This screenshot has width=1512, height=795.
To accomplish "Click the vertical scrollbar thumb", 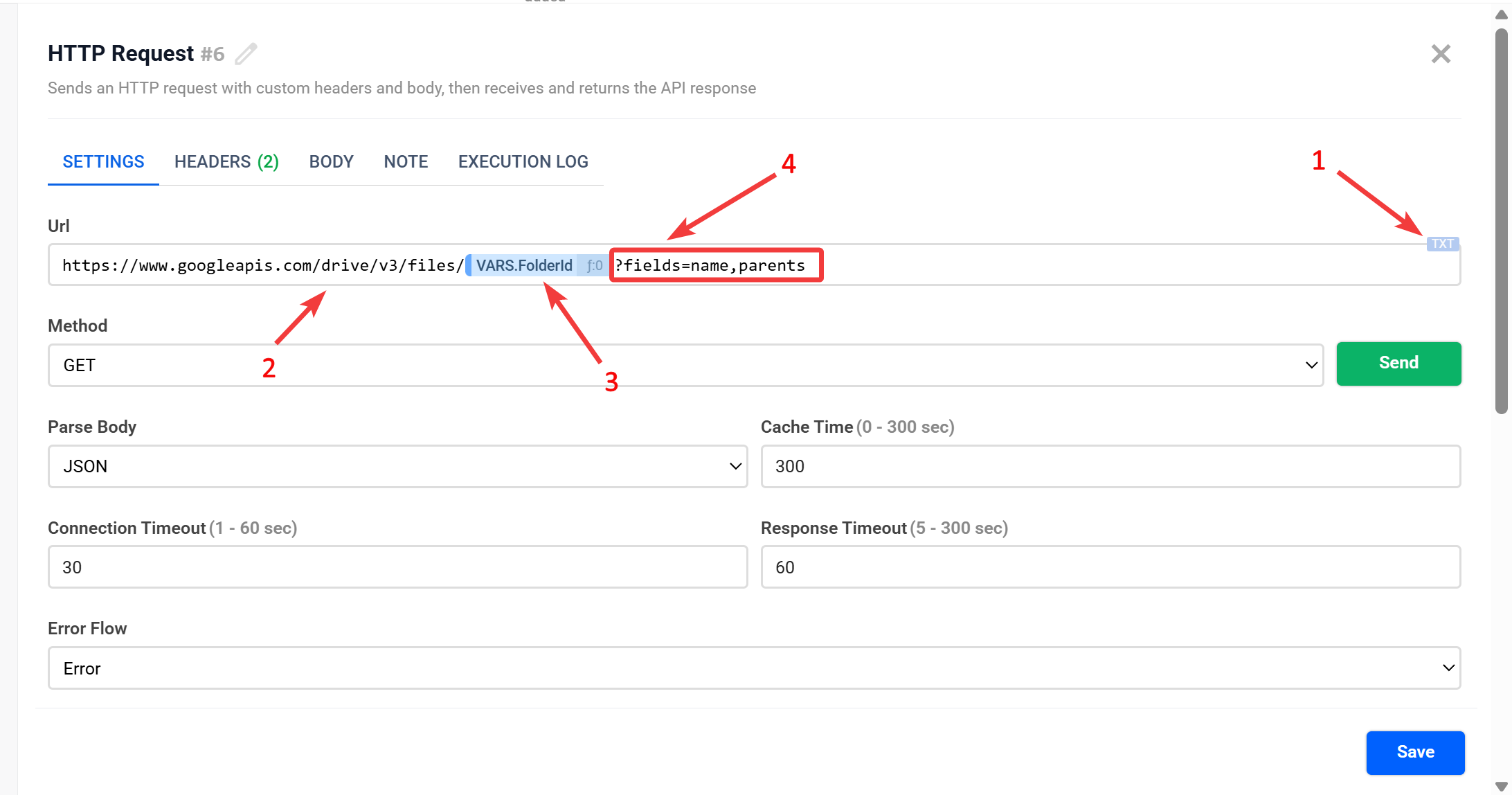I will tap(1501, 222).
